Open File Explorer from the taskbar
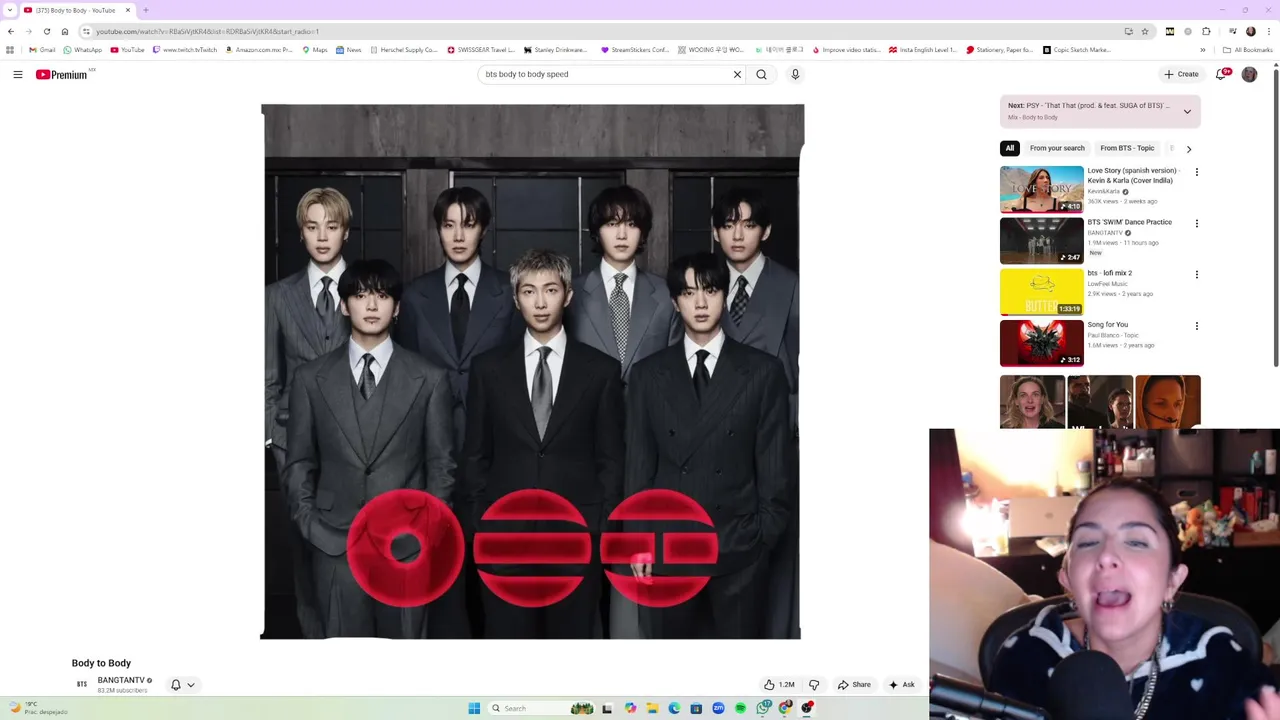 pyautogui.click(x=652, y=708)
